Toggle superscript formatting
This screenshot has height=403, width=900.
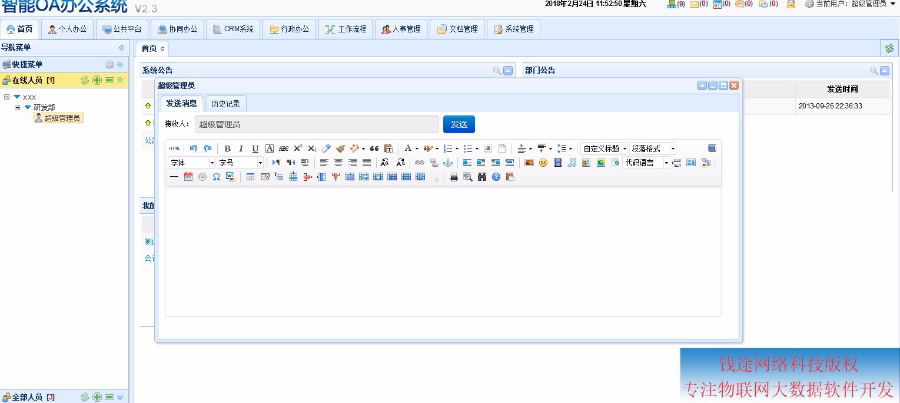point(298,148)
